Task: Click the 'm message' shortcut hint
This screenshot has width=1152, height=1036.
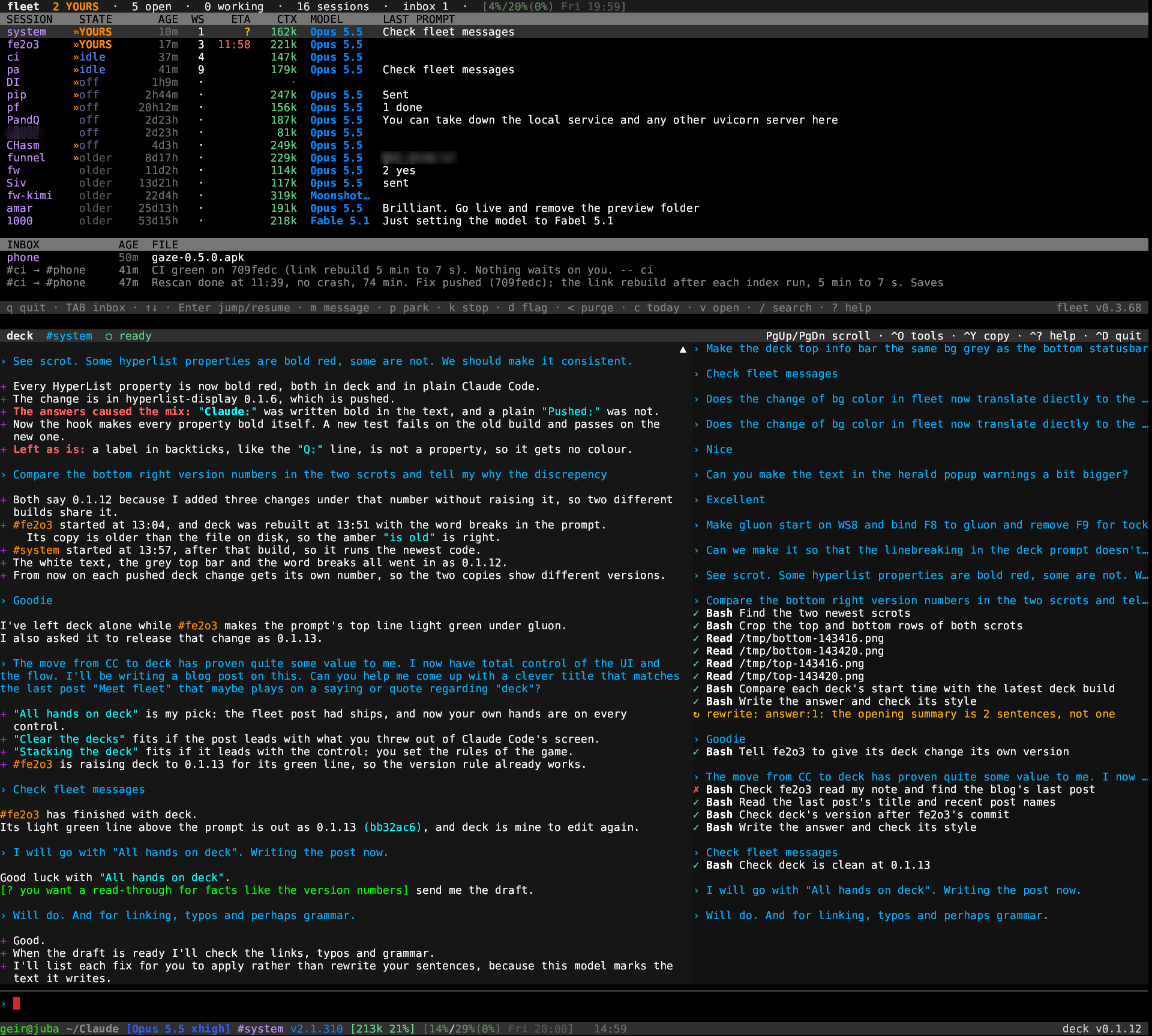Action: 340,308
